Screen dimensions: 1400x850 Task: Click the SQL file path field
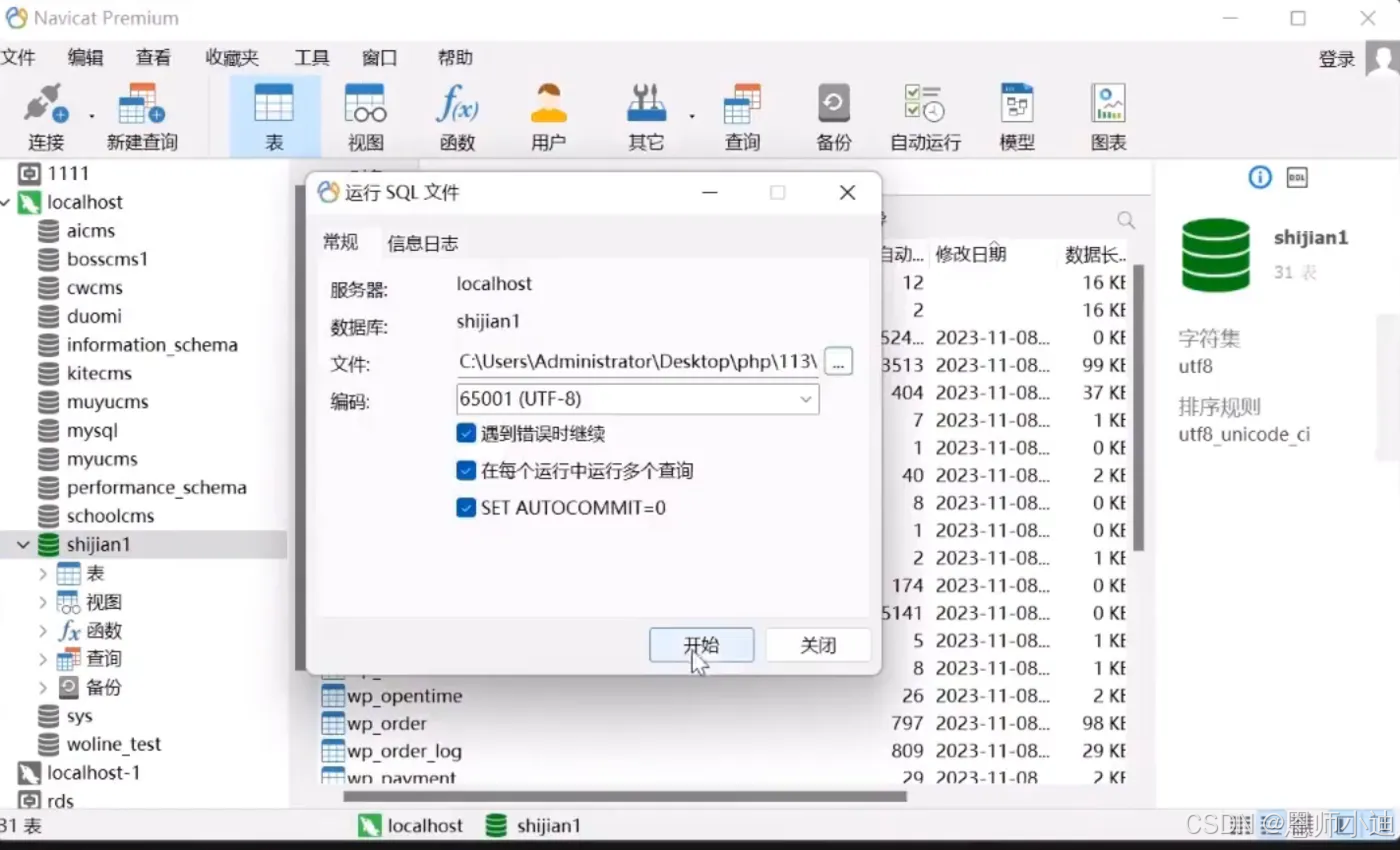pos(637,362)
